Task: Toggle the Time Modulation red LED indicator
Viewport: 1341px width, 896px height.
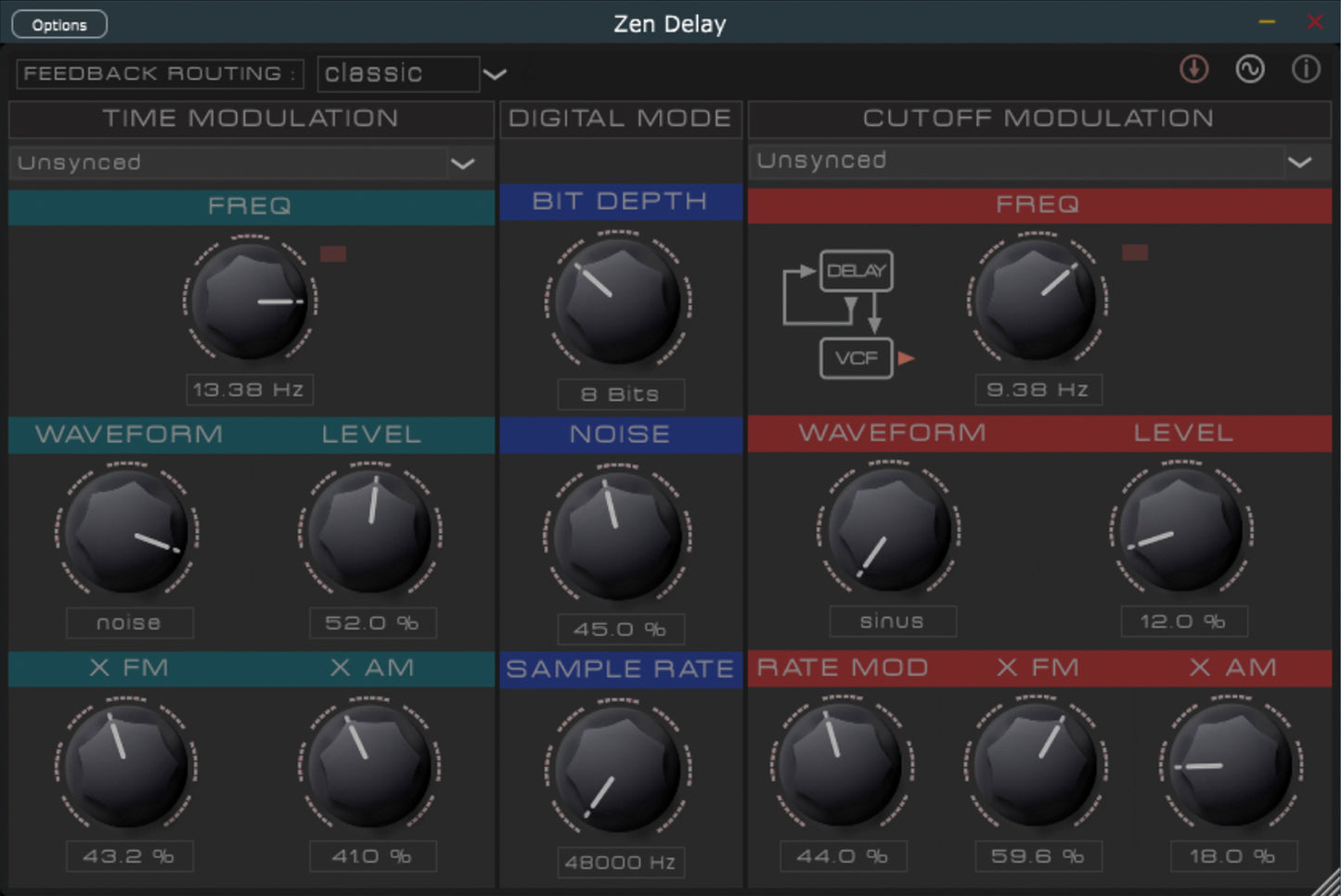Action: coord(333,253)
